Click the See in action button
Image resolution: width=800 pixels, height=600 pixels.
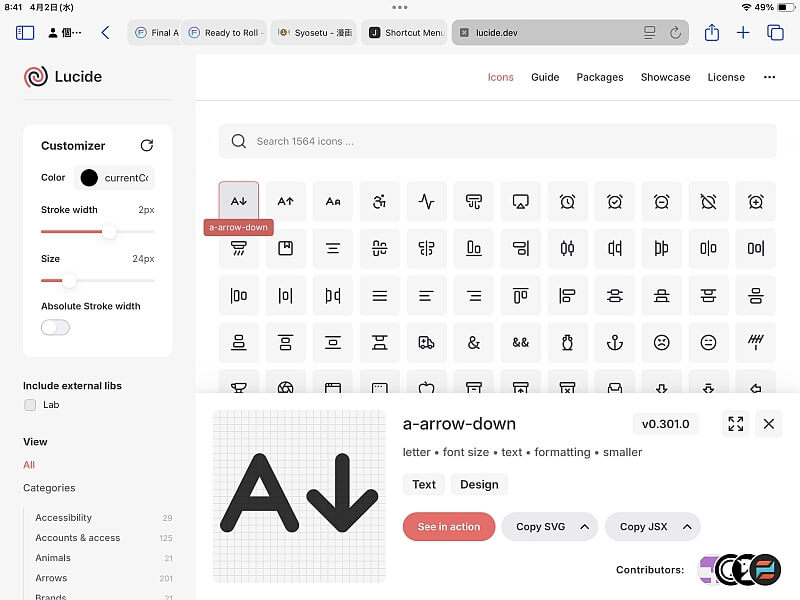pyautogui.click(x=449, y=527)
